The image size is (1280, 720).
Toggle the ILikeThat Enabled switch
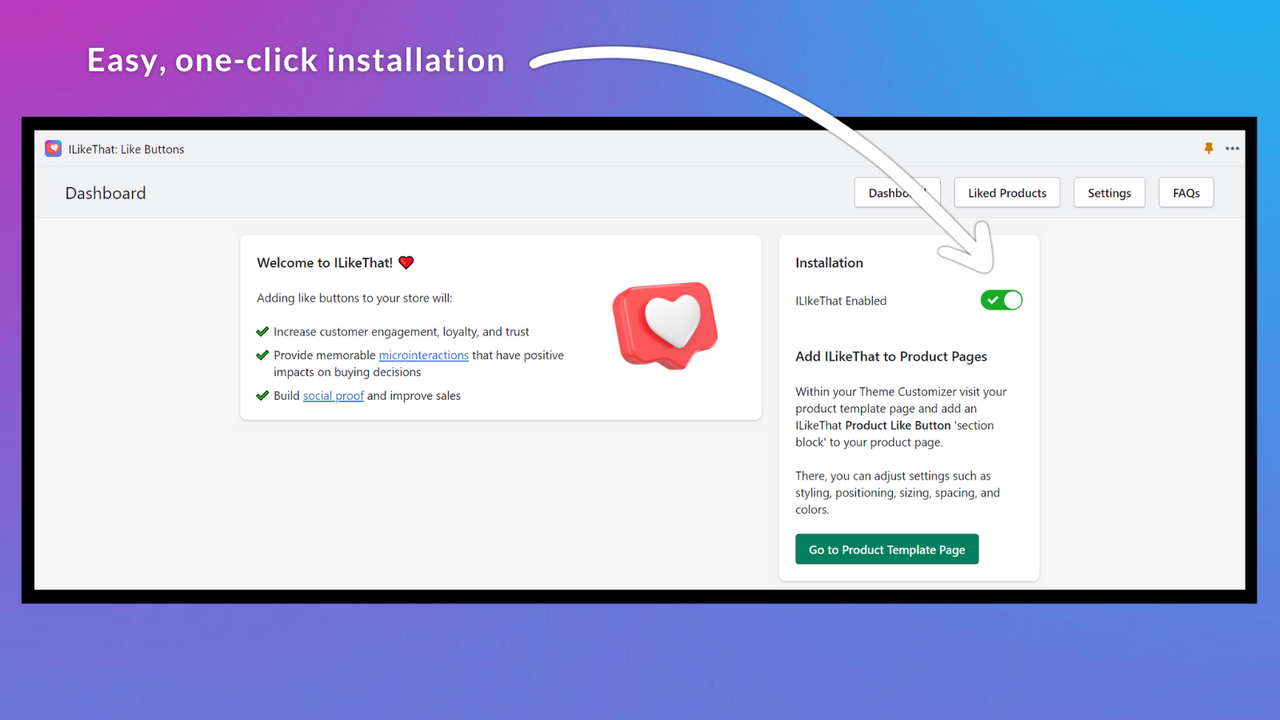coord(1001,300)
